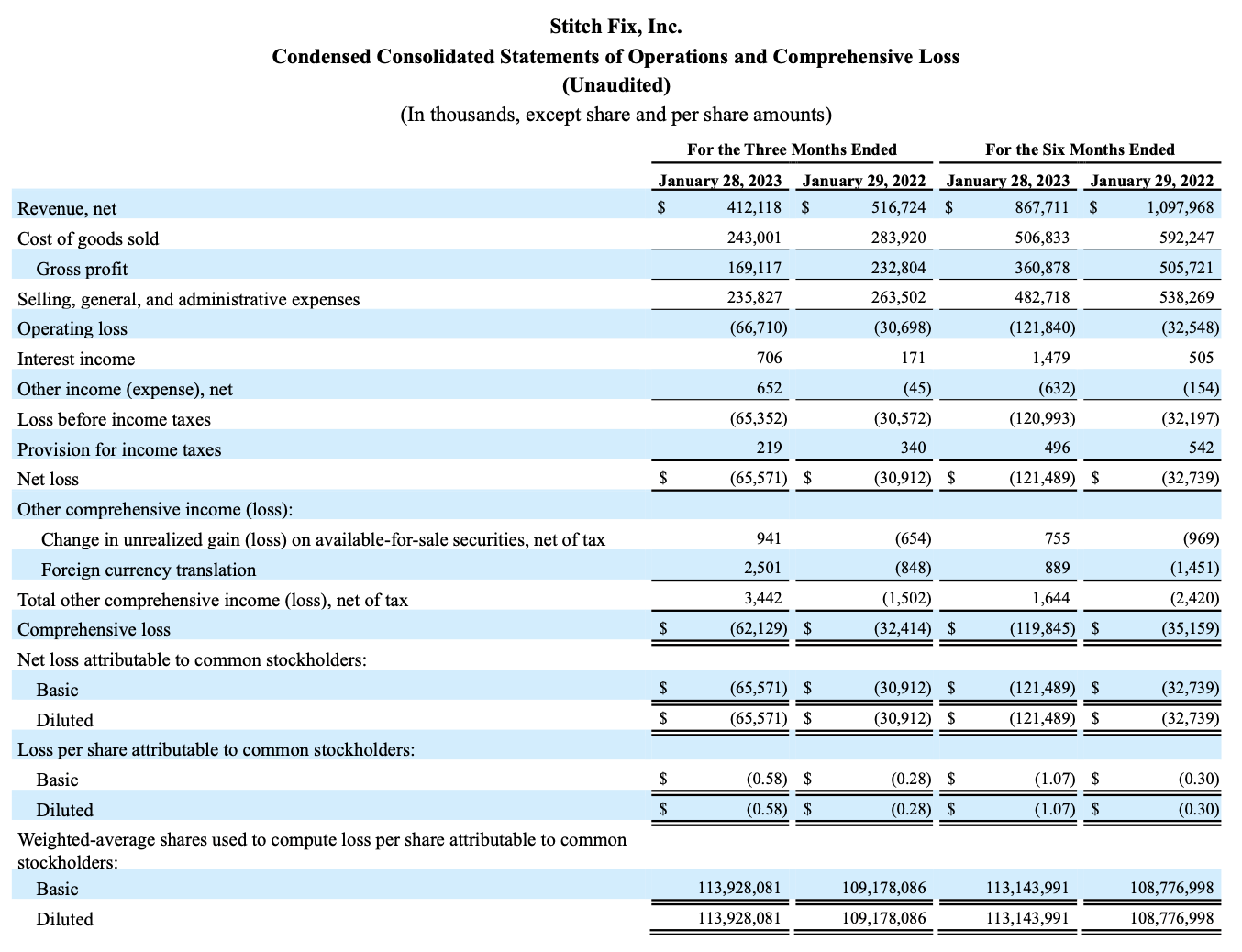Click 'Weighted-average shares used to compute loss per share' label
Viewport: 1242px width, 952px height.
(x=322, y=851)
